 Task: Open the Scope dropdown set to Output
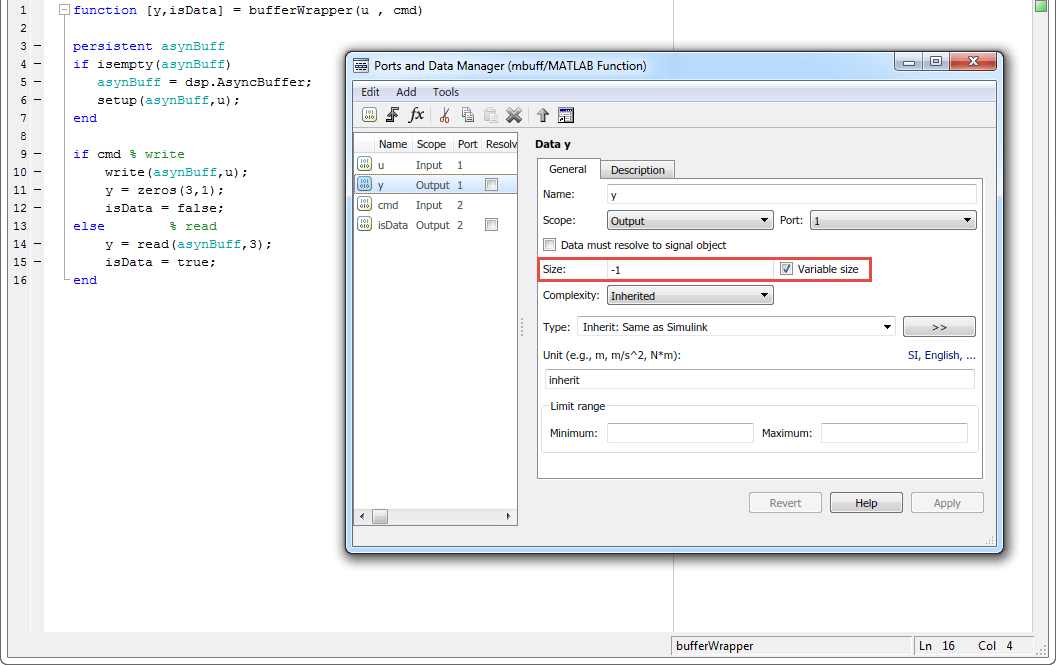pos(690,220)
